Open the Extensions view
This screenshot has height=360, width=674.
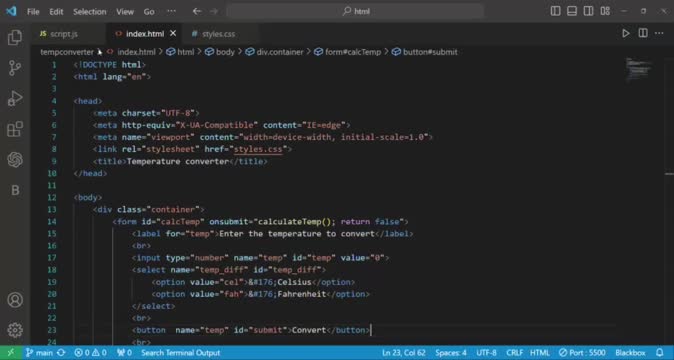click(x=15, y=129)
